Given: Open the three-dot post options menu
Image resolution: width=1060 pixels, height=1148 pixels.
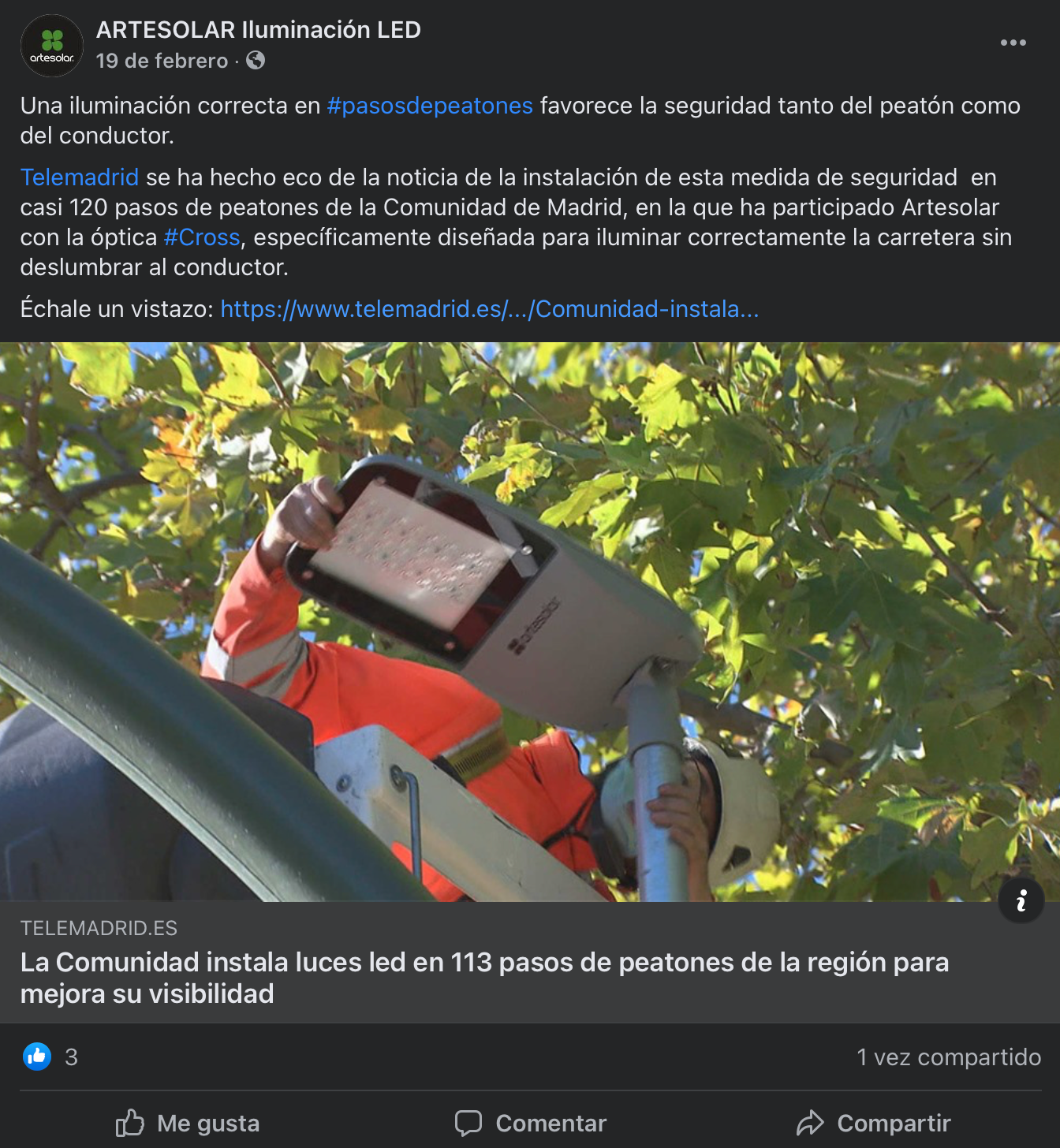Looking at the screenshot, I should tap(1013, 43).
